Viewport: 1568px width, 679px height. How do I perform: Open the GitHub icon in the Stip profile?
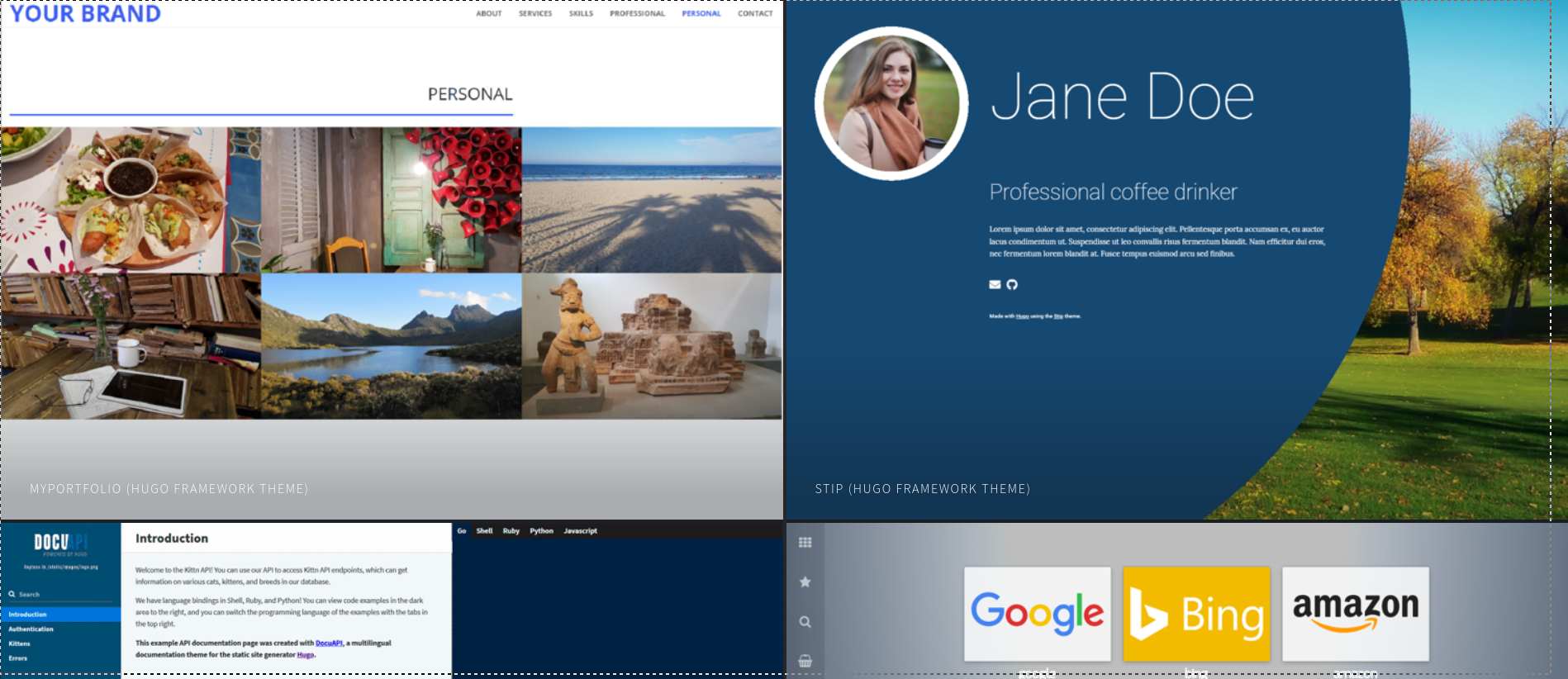click(1012, 284)
